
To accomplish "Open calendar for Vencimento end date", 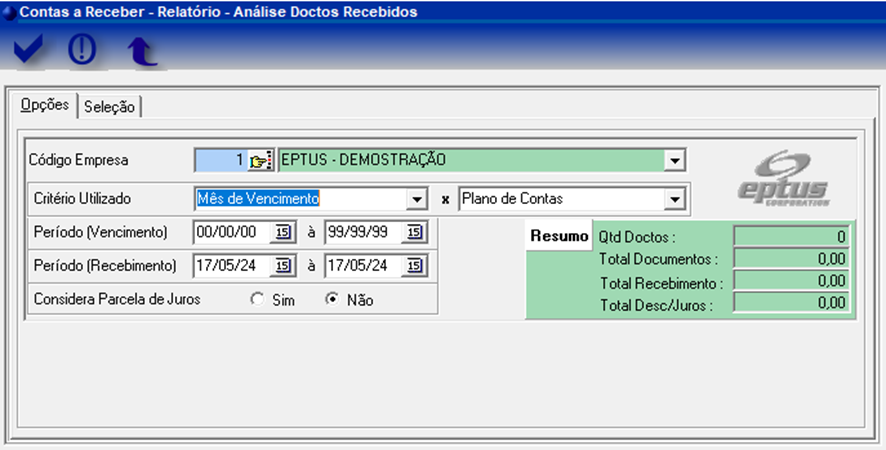I will pos(413,233).
